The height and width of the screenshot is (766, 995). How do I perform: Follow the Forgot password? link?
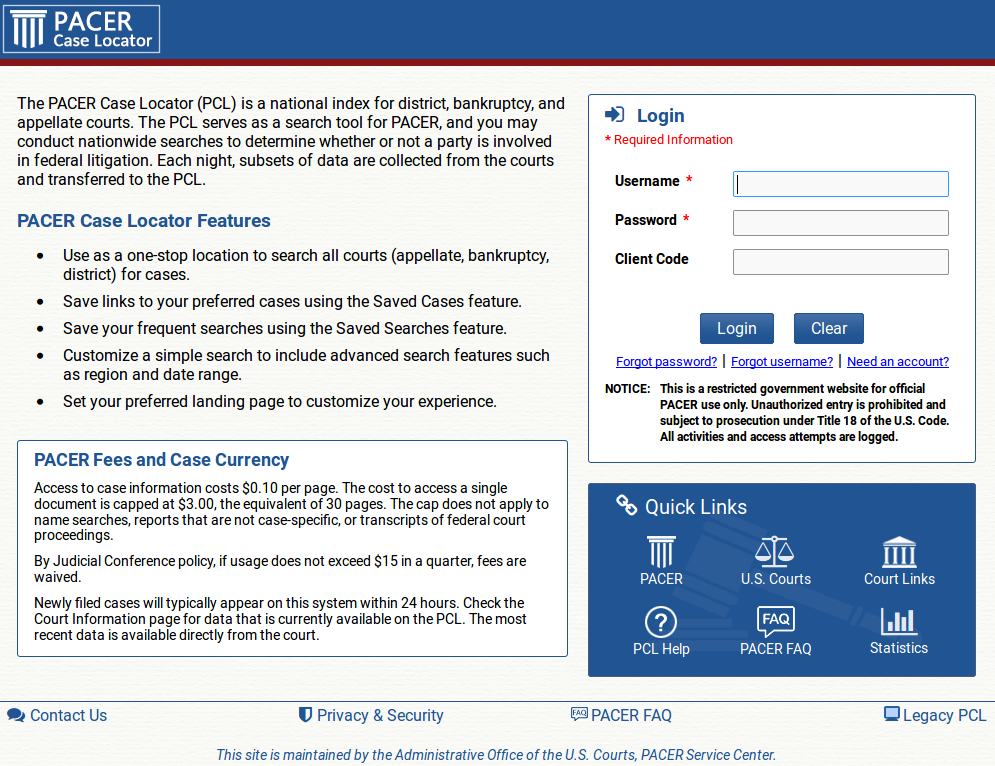666,361
